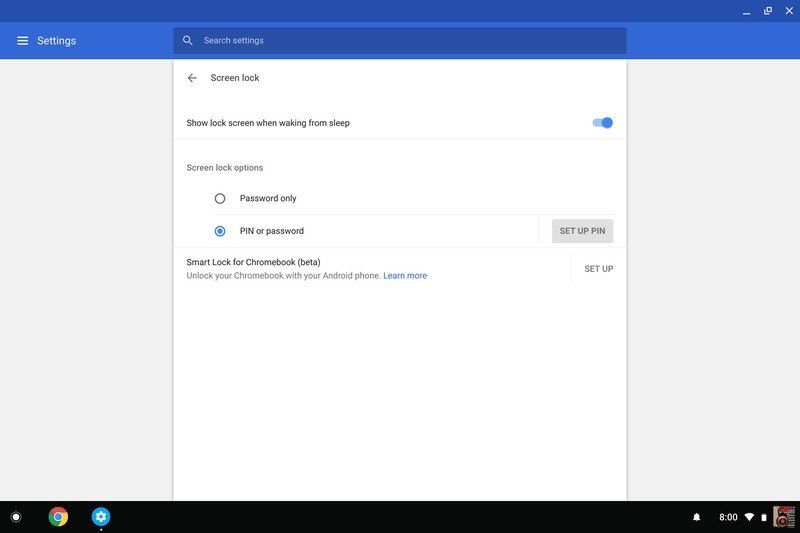The image size is (800, 533).
Task: Select the PIN or password radio option
Action: (220, 231)
